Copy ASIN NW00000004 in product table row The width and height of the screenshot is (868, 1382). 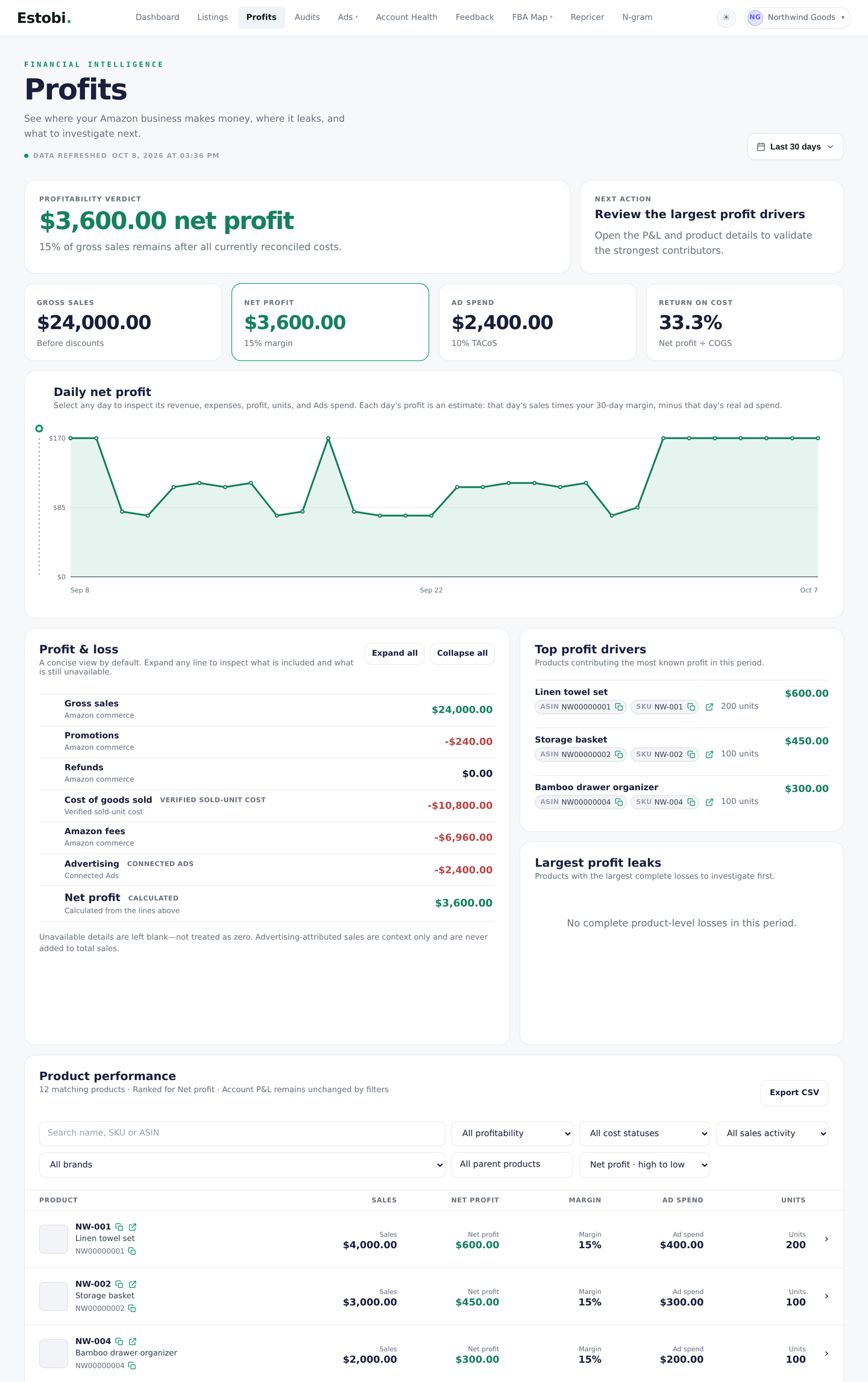[132, 1366]
